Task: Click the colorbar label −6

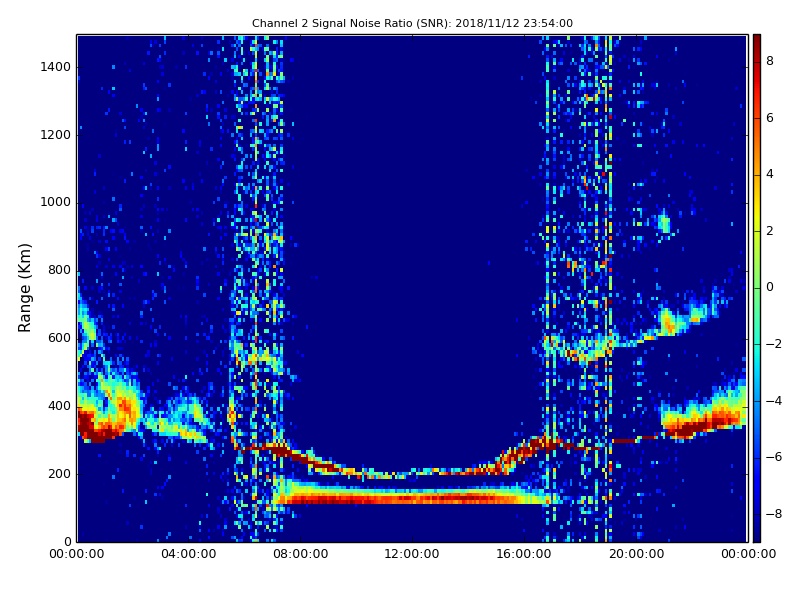Action: [773, 457]
